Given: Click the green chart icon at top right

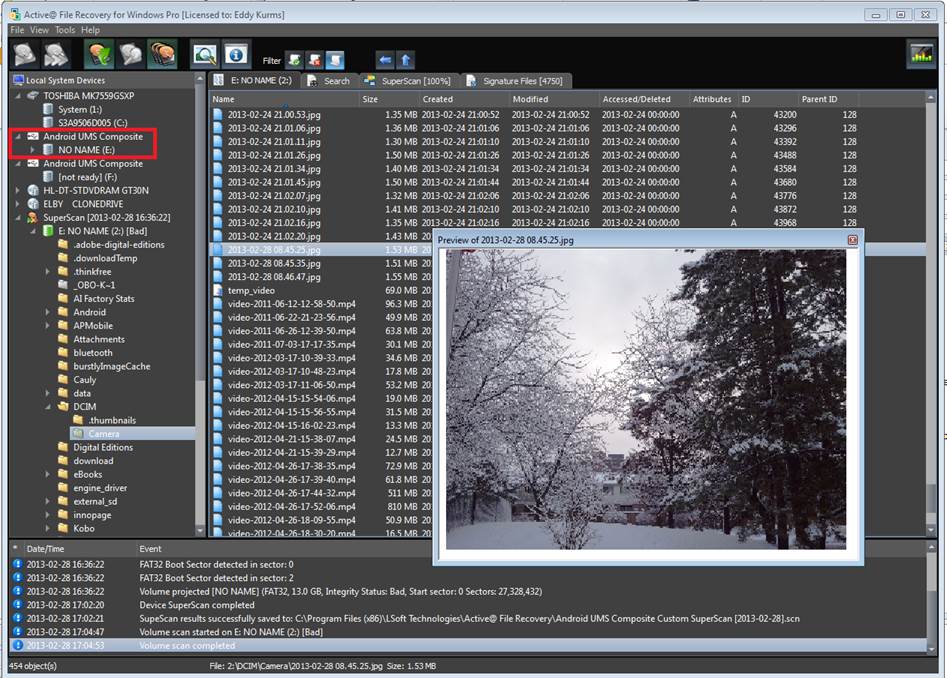Looking at the screenshot, I should click(921, 55).
